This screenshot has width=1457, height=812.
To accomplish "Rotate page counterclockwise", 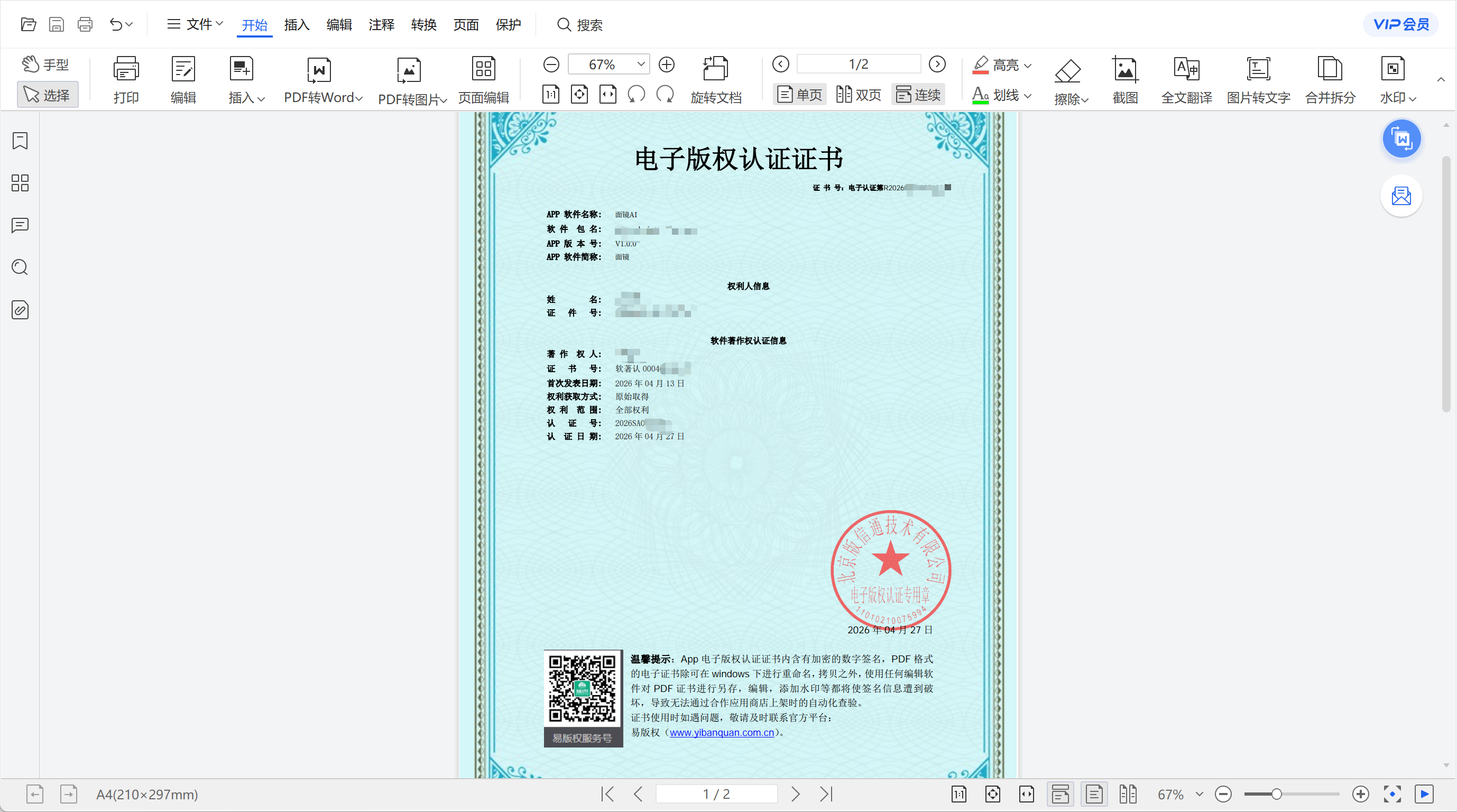I will (x=637, y=94).
